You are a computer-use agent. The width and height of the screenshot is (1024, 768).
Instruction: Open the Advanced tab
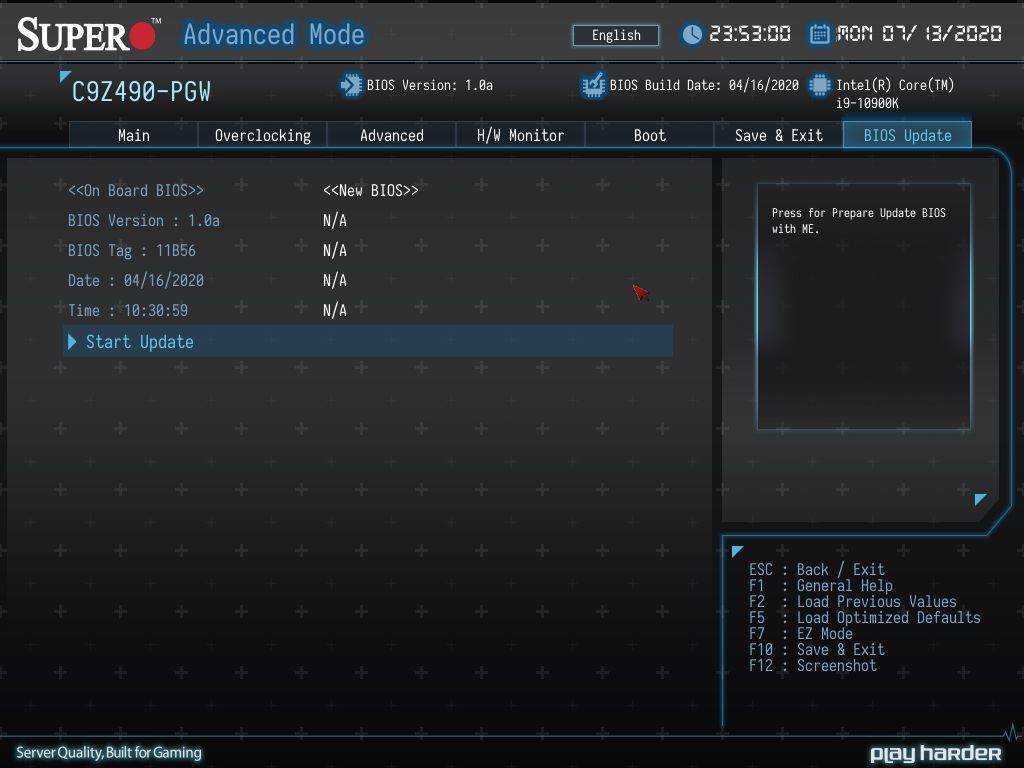pyautogui.click(x=391, y=135)
